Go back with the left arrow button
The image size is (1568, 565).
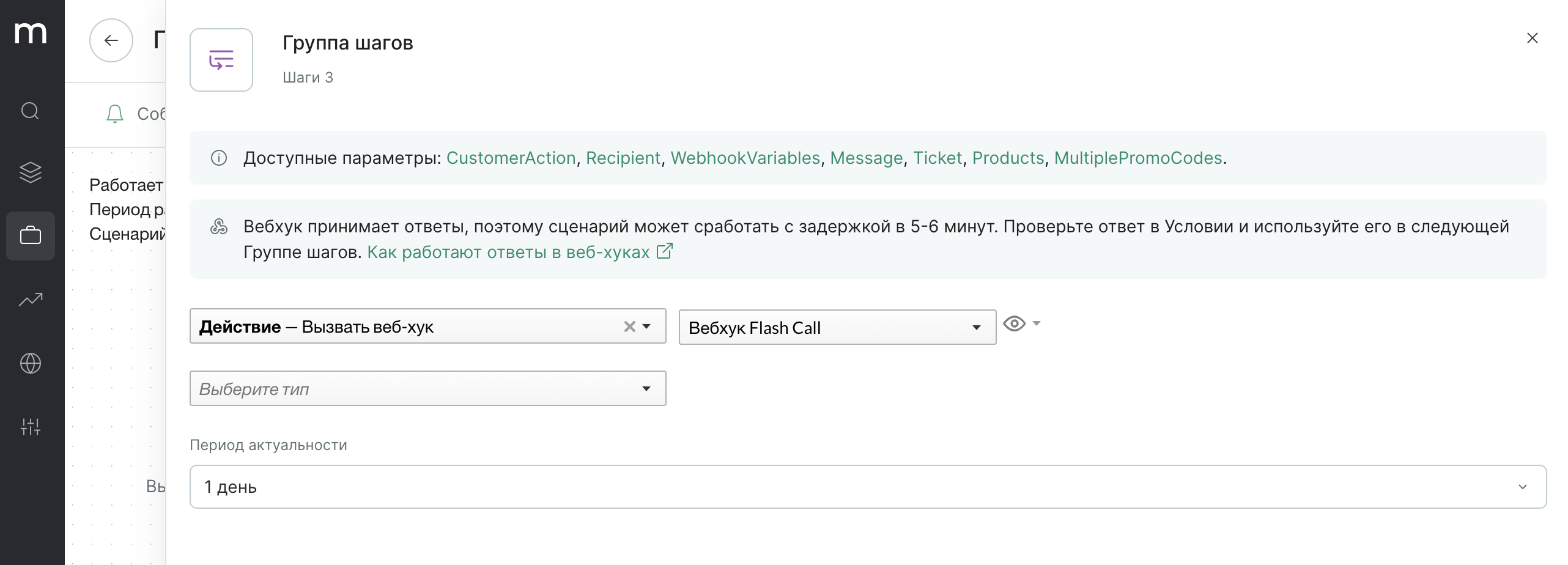point(111,40)
